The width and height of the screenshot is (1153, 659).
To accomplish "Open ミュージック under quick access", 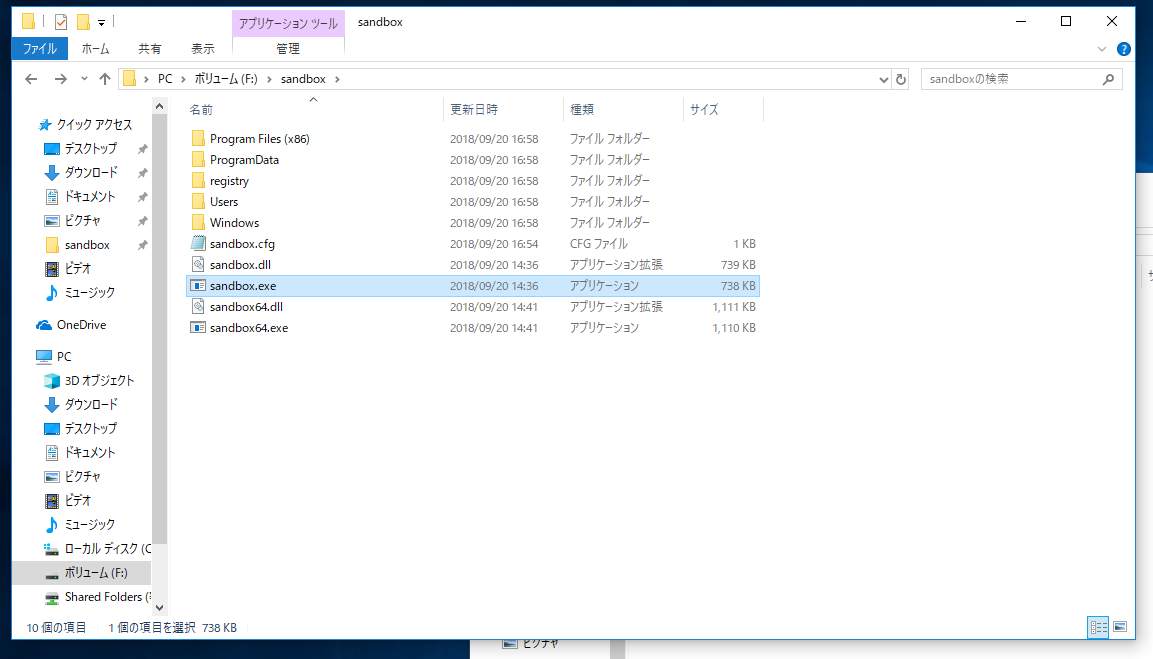I will pos(90,293).
